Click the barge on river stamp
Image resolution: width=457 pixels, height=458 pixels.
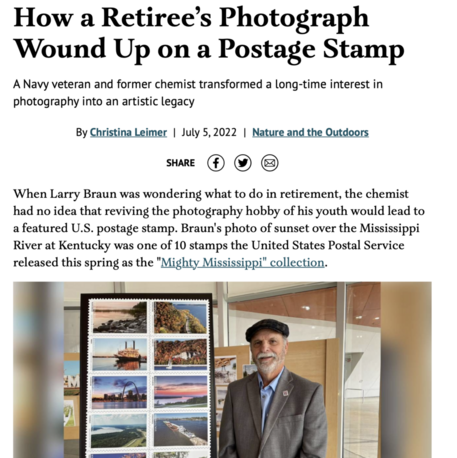(x=180, y=429)
